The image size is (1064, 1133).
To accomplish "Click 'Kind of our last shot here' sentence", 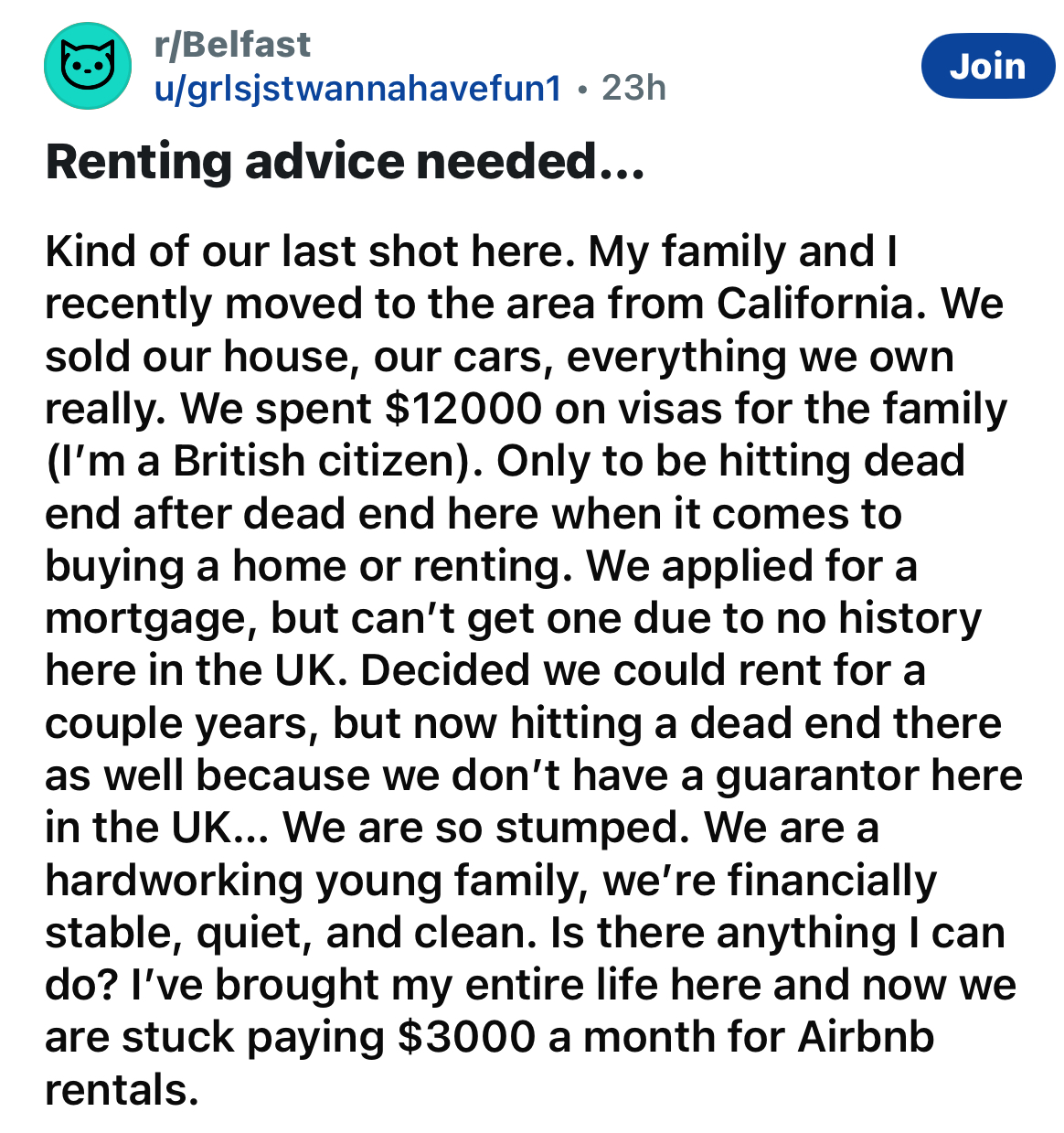I will (311, 251).
